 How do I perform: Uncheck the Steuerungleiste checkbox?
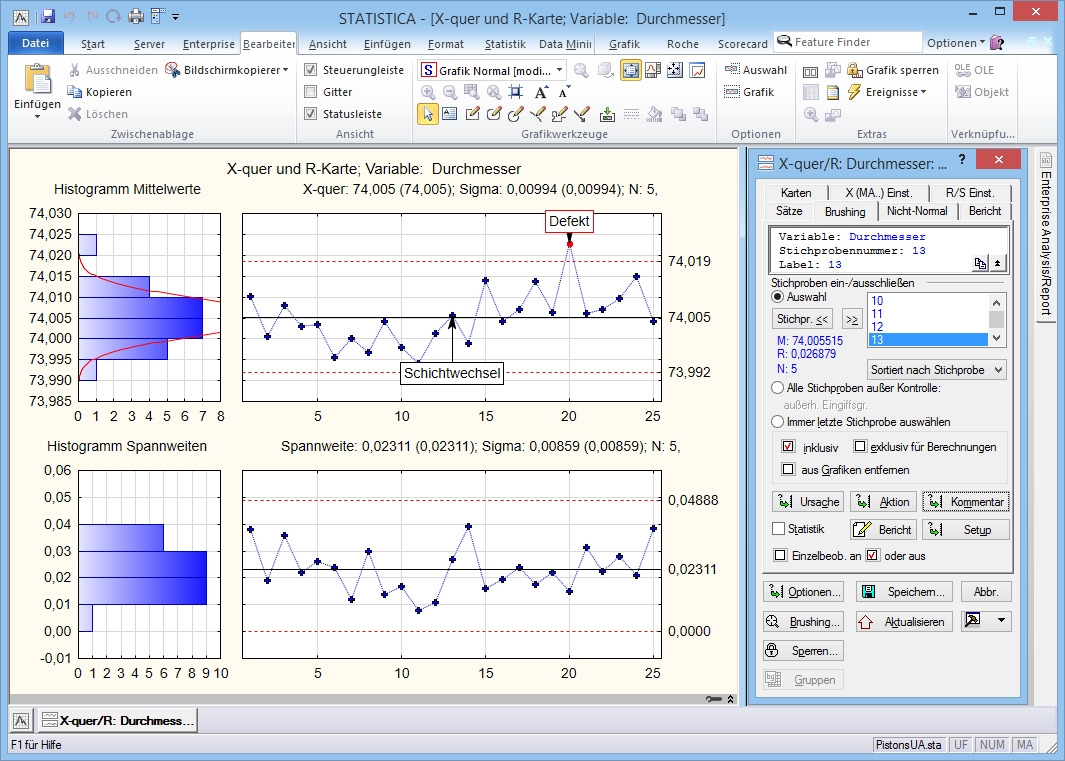311,70
